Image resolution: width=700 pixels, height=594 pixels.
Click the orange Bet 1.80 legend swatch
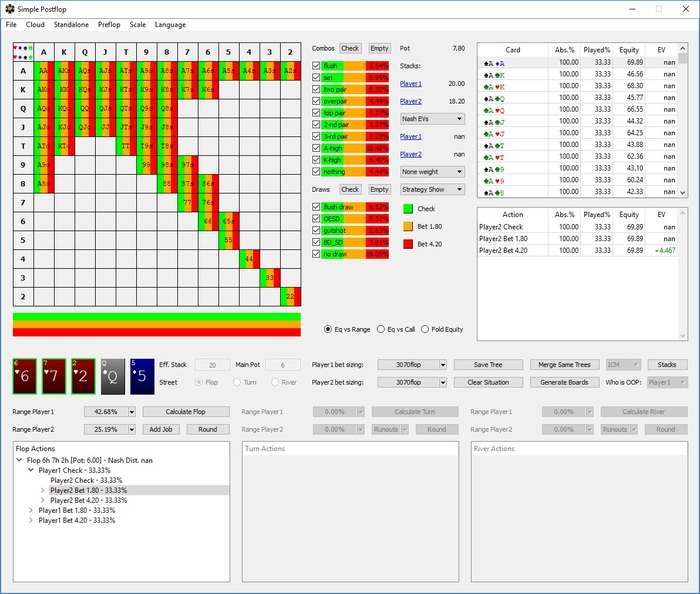tap(408, 226)
